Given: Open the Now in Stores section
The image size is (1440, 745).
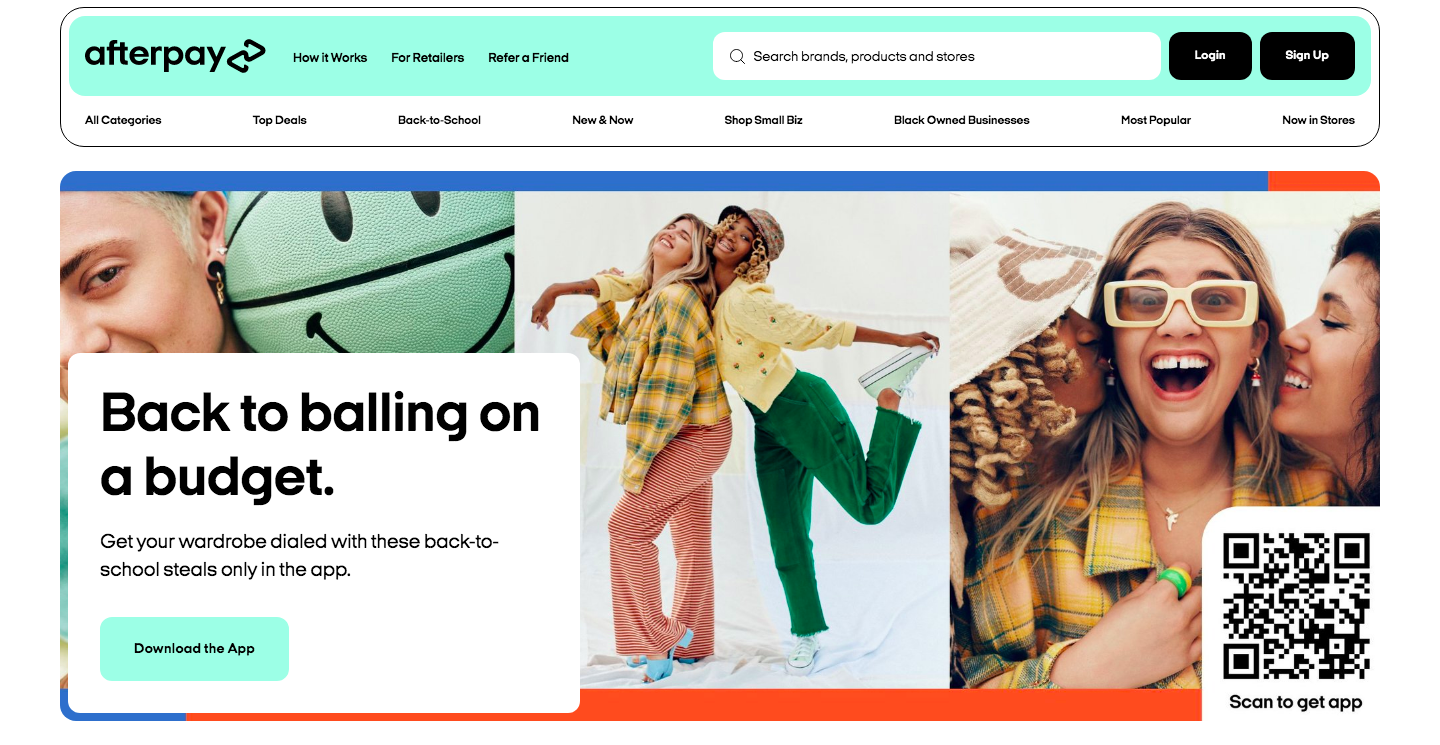Looking at the screenshot, I should (x=1318, y=120).
